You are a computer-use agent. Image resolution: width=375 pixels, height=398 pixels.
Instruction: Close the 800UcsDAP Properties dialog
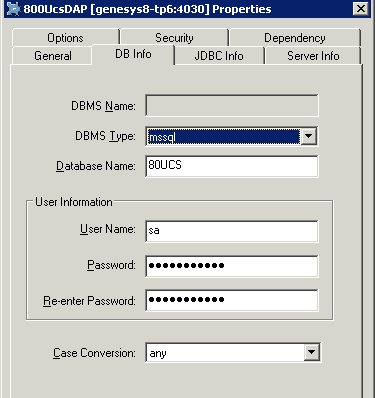pyautogui.click(x=361, y=9)
